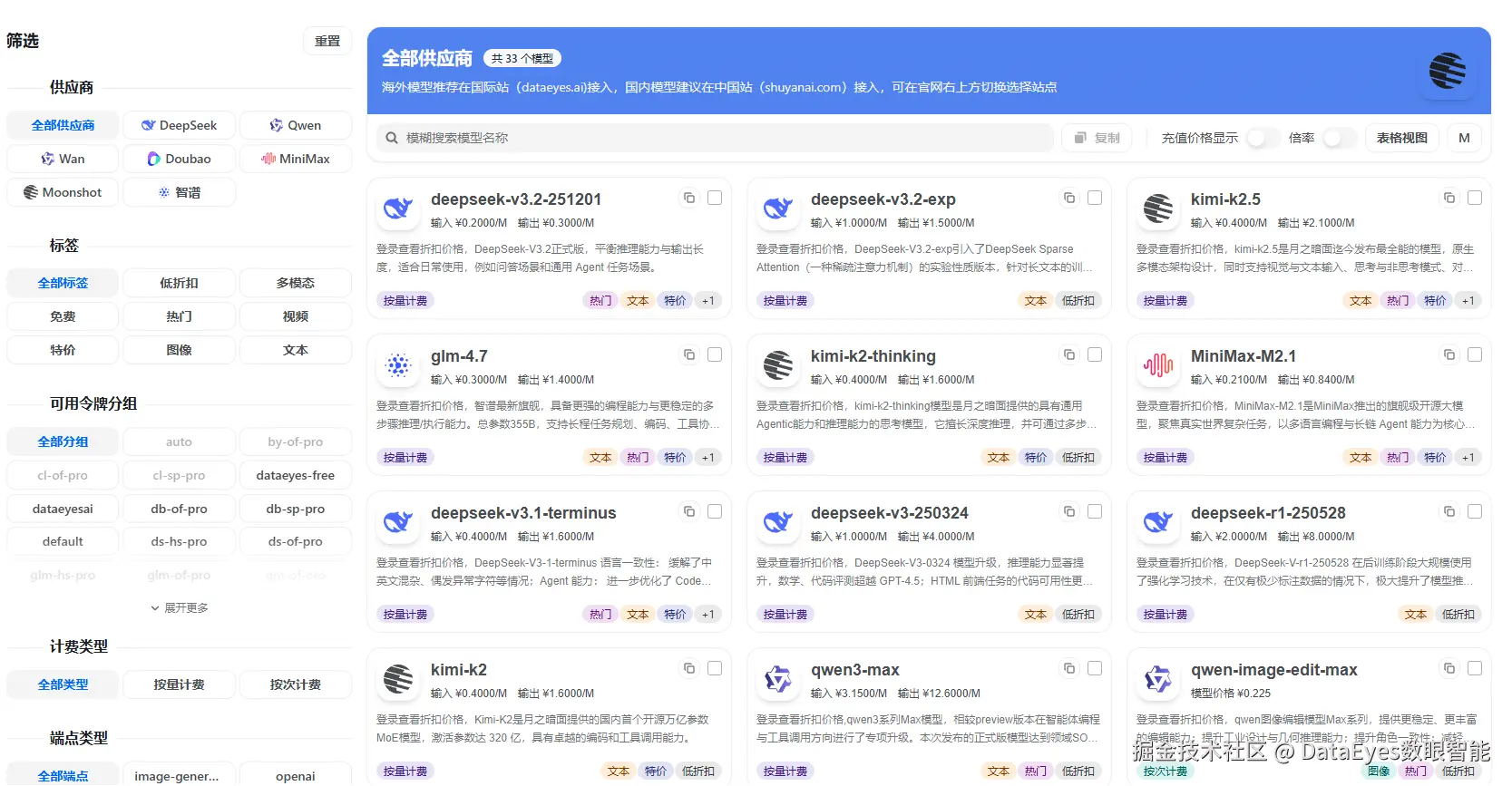
Task: Click the 共 33 个模型 count badge
Action: click(522, 58)
